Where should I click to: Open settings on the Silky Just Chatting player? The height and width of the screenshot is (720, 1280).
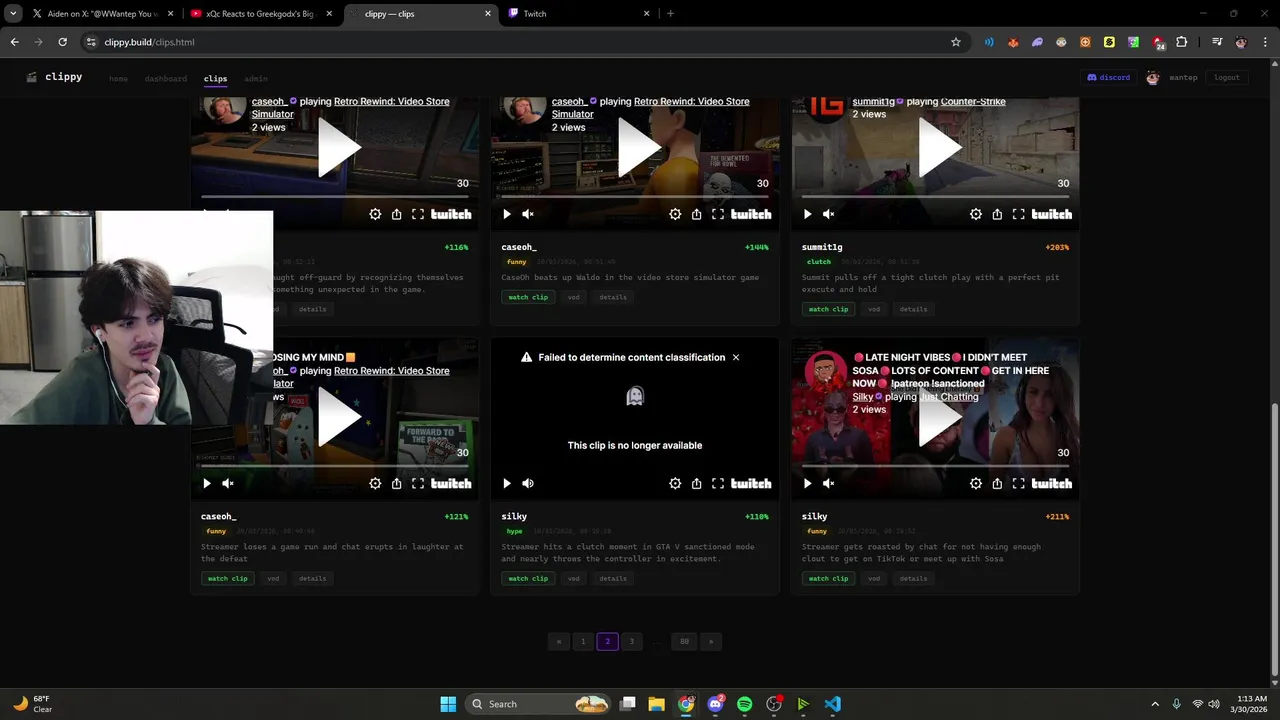976,483
